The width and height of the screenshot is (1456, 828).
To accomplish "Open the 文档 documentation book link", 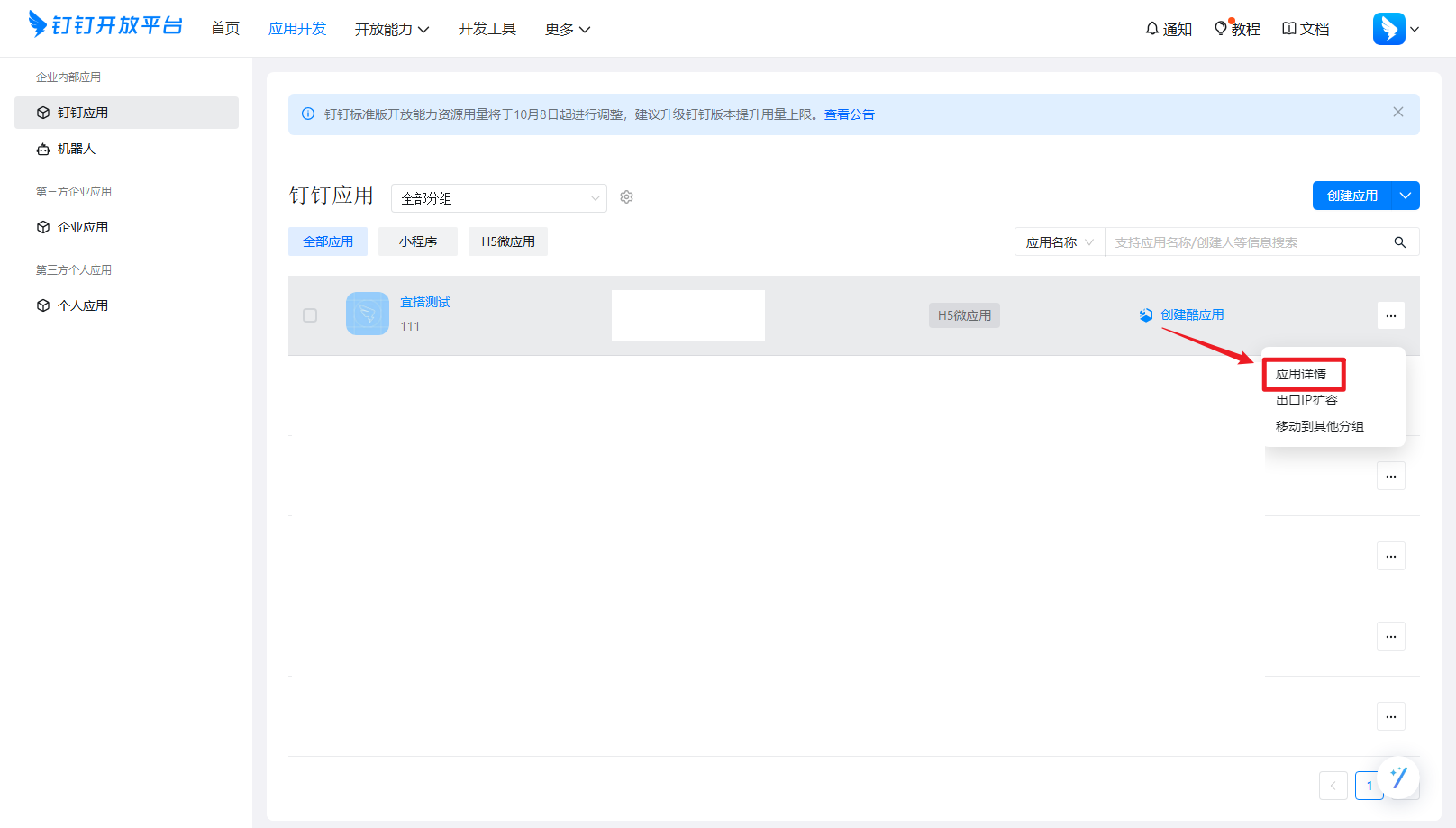I will [x=1306, y=29].
